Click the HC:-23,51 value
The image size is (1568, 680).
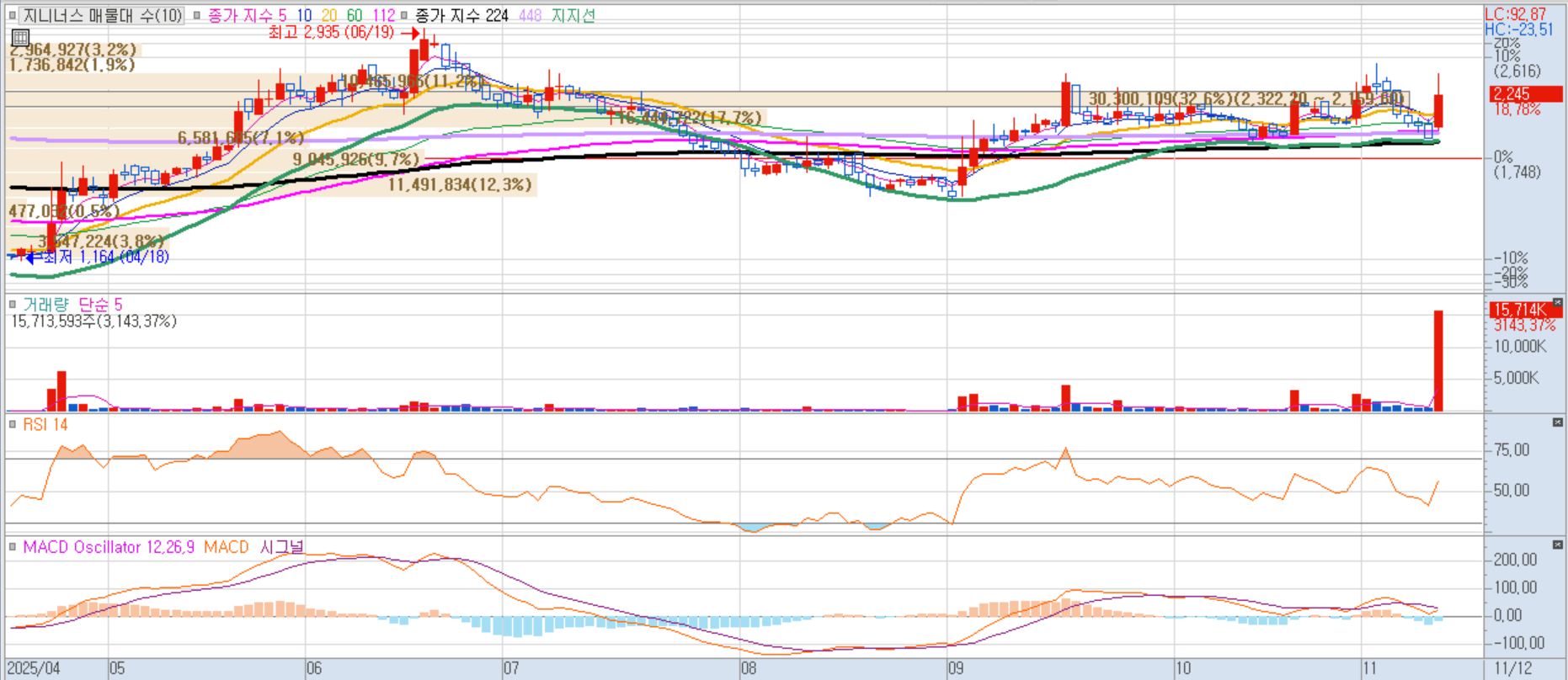pos(1519,29)
